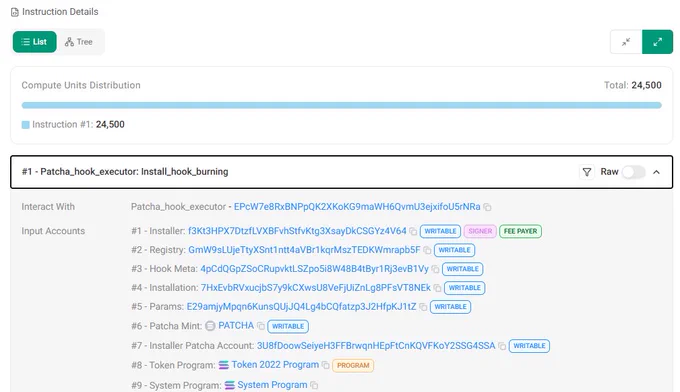The image size is (680, 392).
Task: Copy the Token 2022 Program address
Action: coord(326,366)
